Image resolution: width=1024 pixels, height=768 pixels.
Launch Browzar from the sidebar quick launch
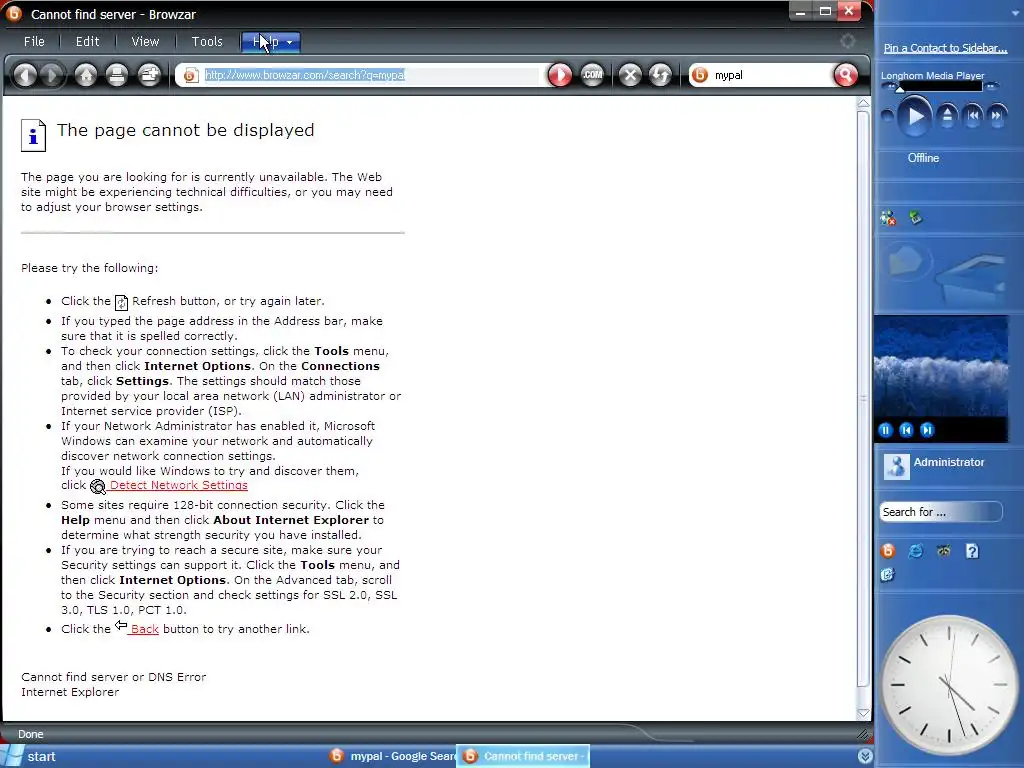[888, 551]
